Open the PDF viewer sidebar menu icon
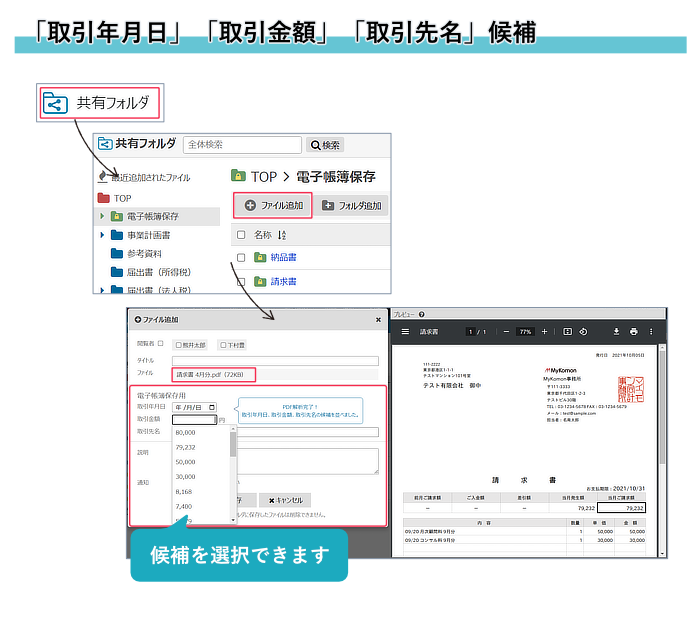This screenshot has width=700, height=620. pyautogui.click(x=405, y=331)
